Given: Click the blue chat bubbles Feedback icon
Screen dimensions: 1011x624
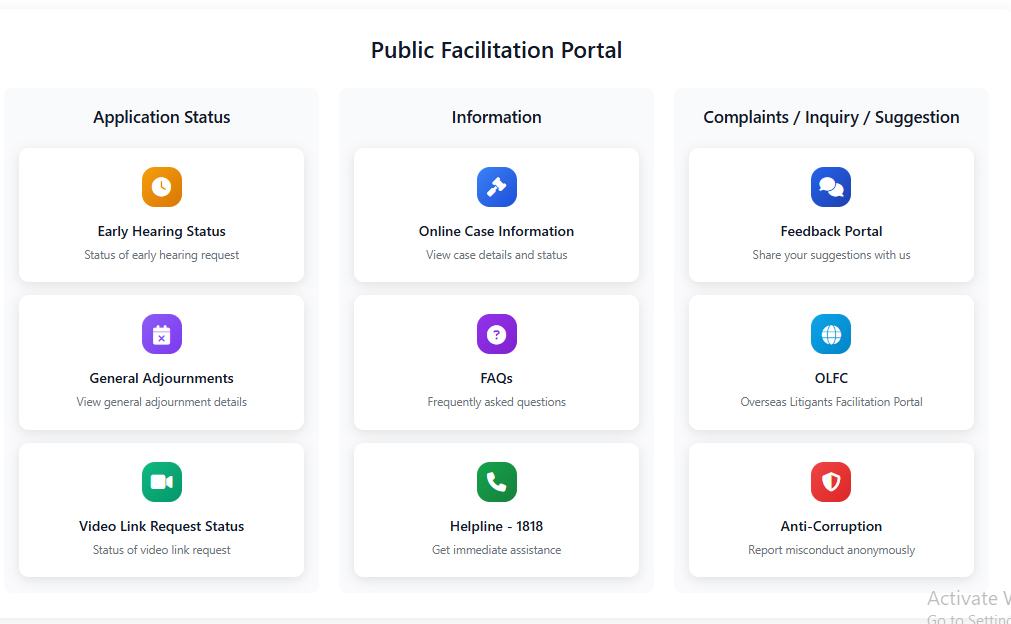Looking at the screenshot, I should click(x=831, y=187).
